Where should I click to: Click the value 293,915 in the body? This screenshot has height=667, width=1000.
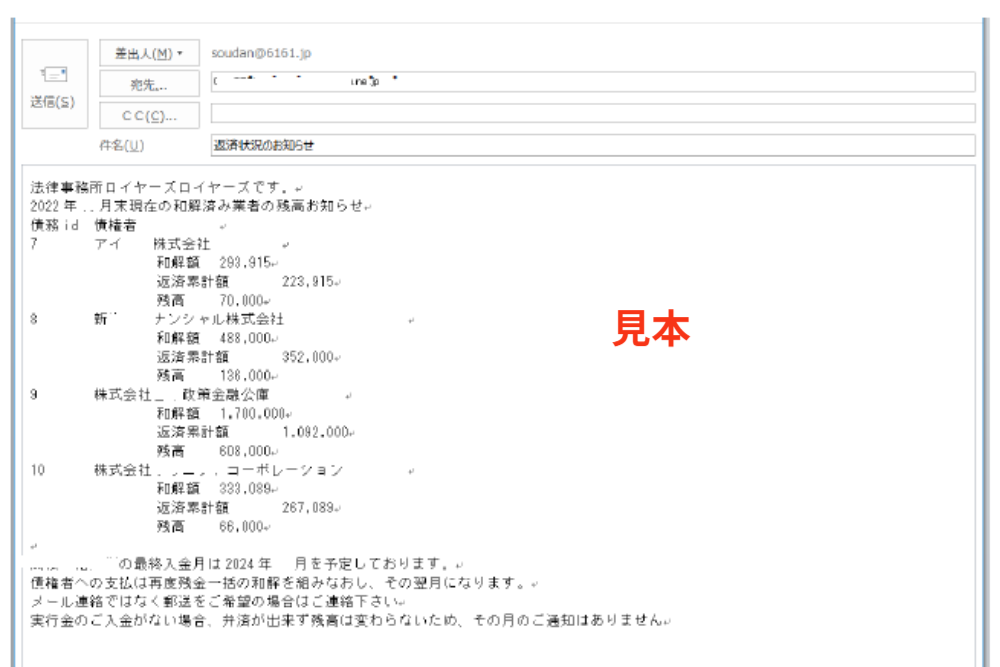pyautogui.click(x=245, y=263)
